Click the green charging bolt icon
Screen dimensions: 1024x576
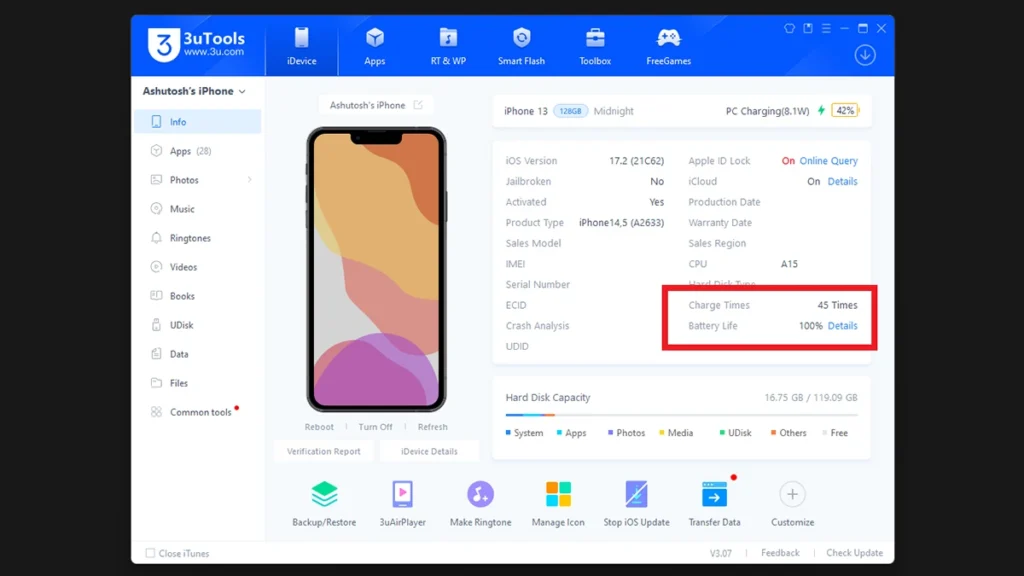coord(822,110)
